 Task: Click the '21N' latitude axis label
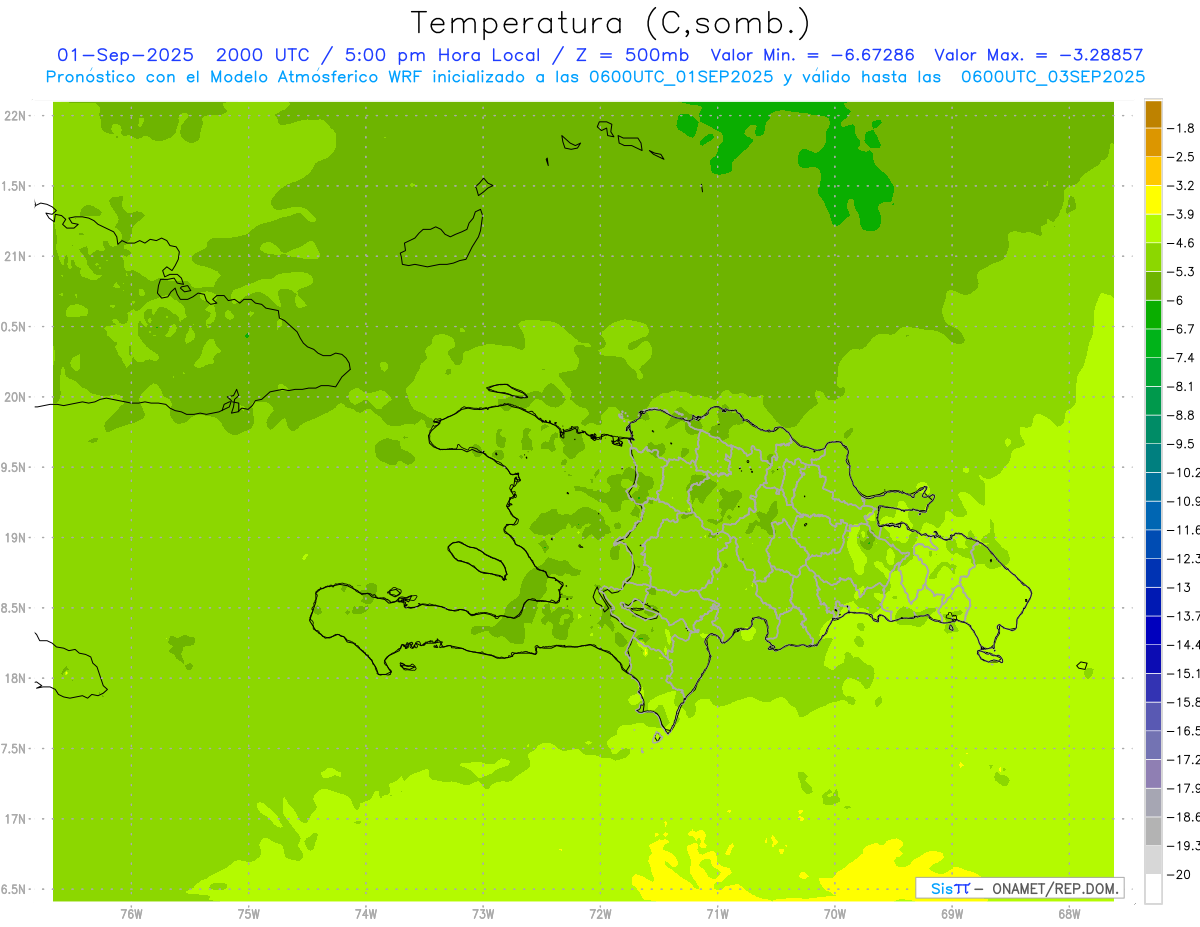click(x=14, y=256)
